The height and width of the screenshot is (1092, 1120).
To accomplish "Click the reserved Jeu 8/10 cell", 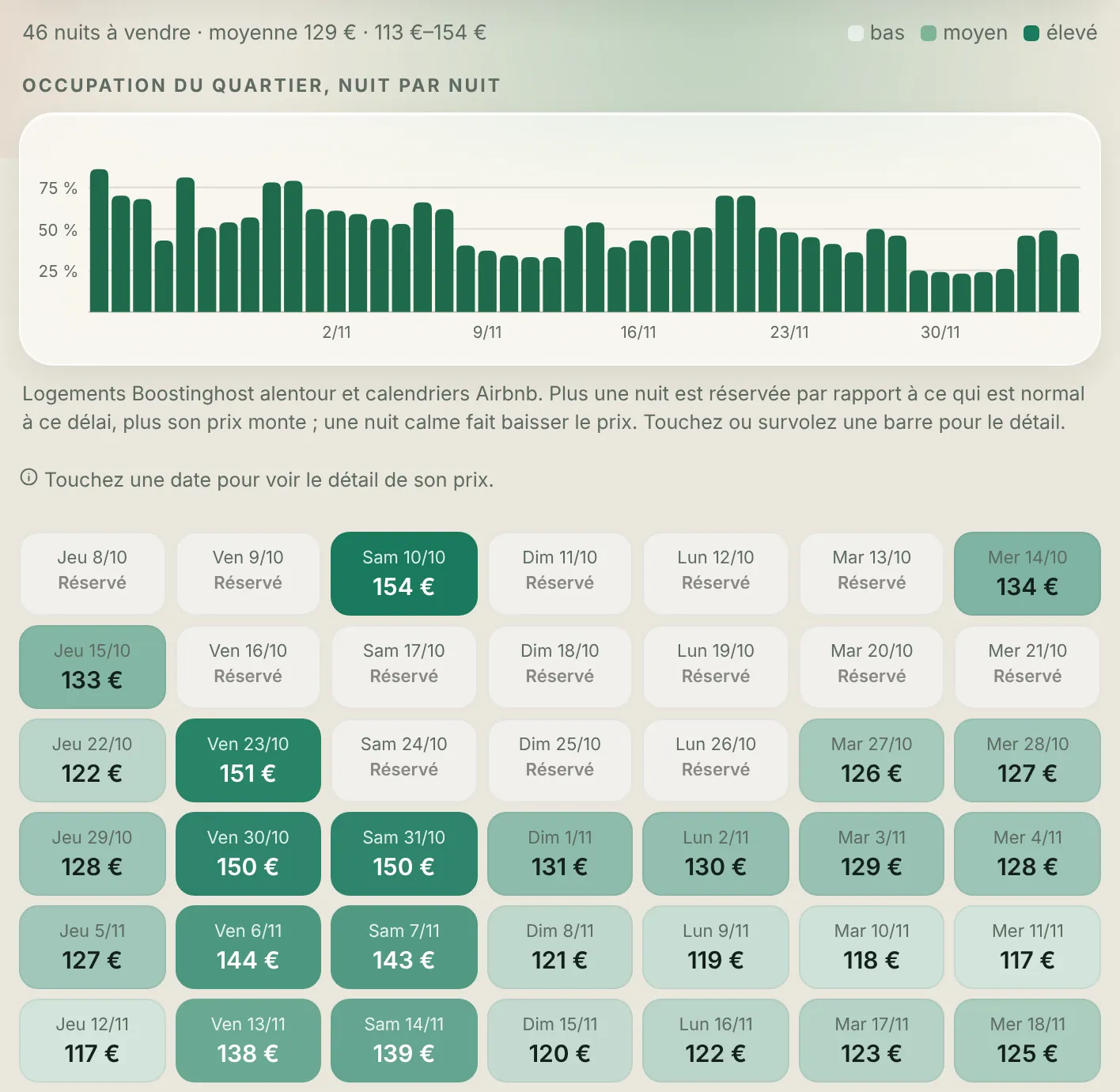I will pos(93,574).
